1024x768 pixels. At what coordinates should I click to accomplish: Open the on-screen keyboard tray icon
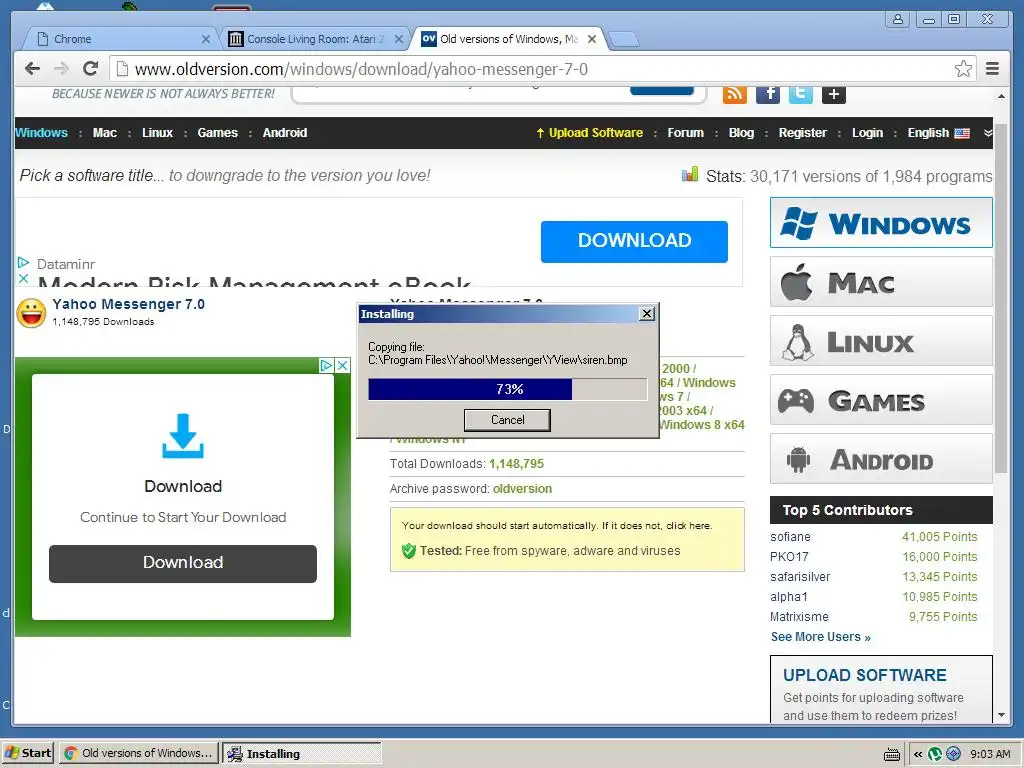click(x=891, y=754)
